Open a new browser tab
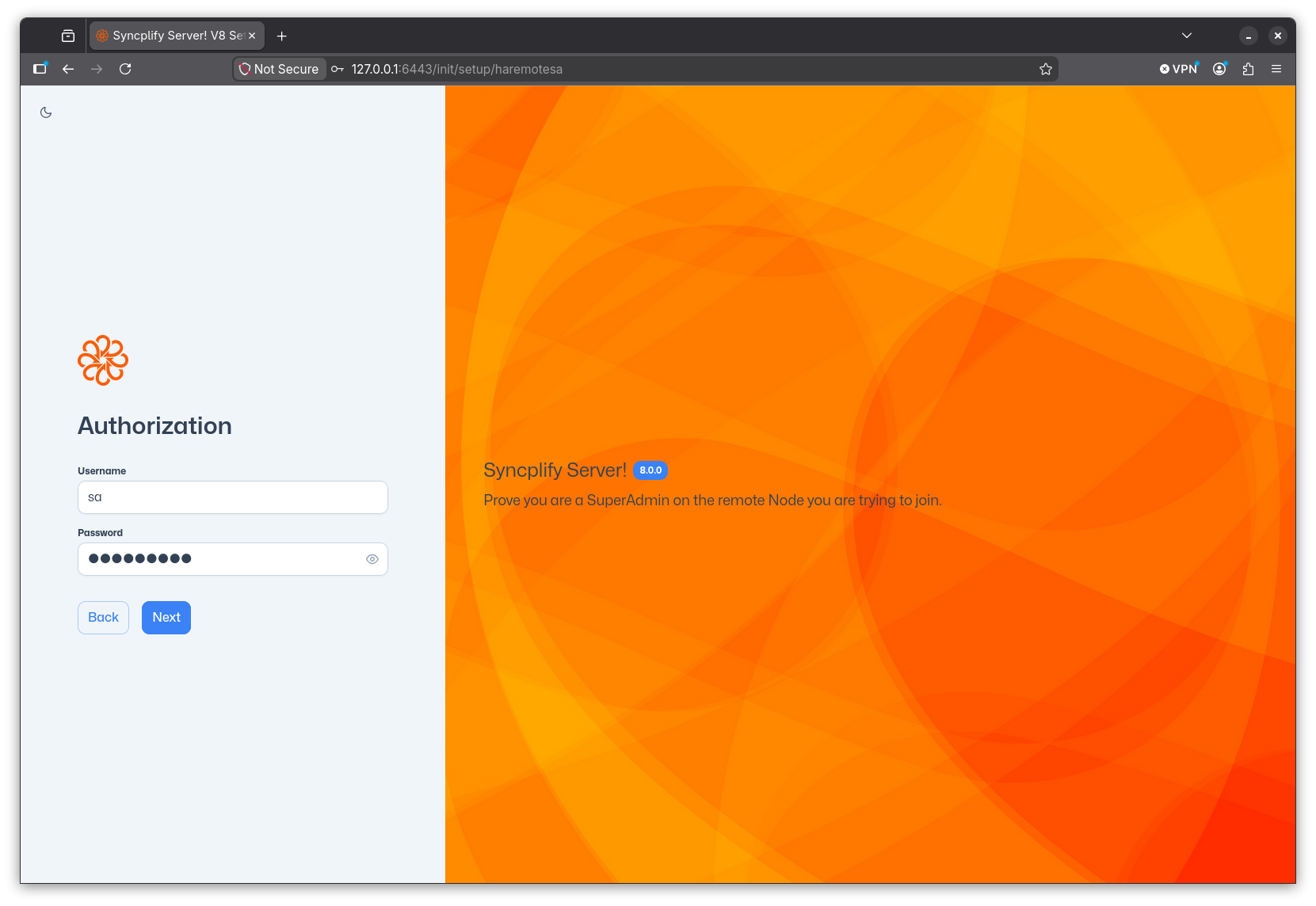The image size is (1316, 906). pos(281,36)
